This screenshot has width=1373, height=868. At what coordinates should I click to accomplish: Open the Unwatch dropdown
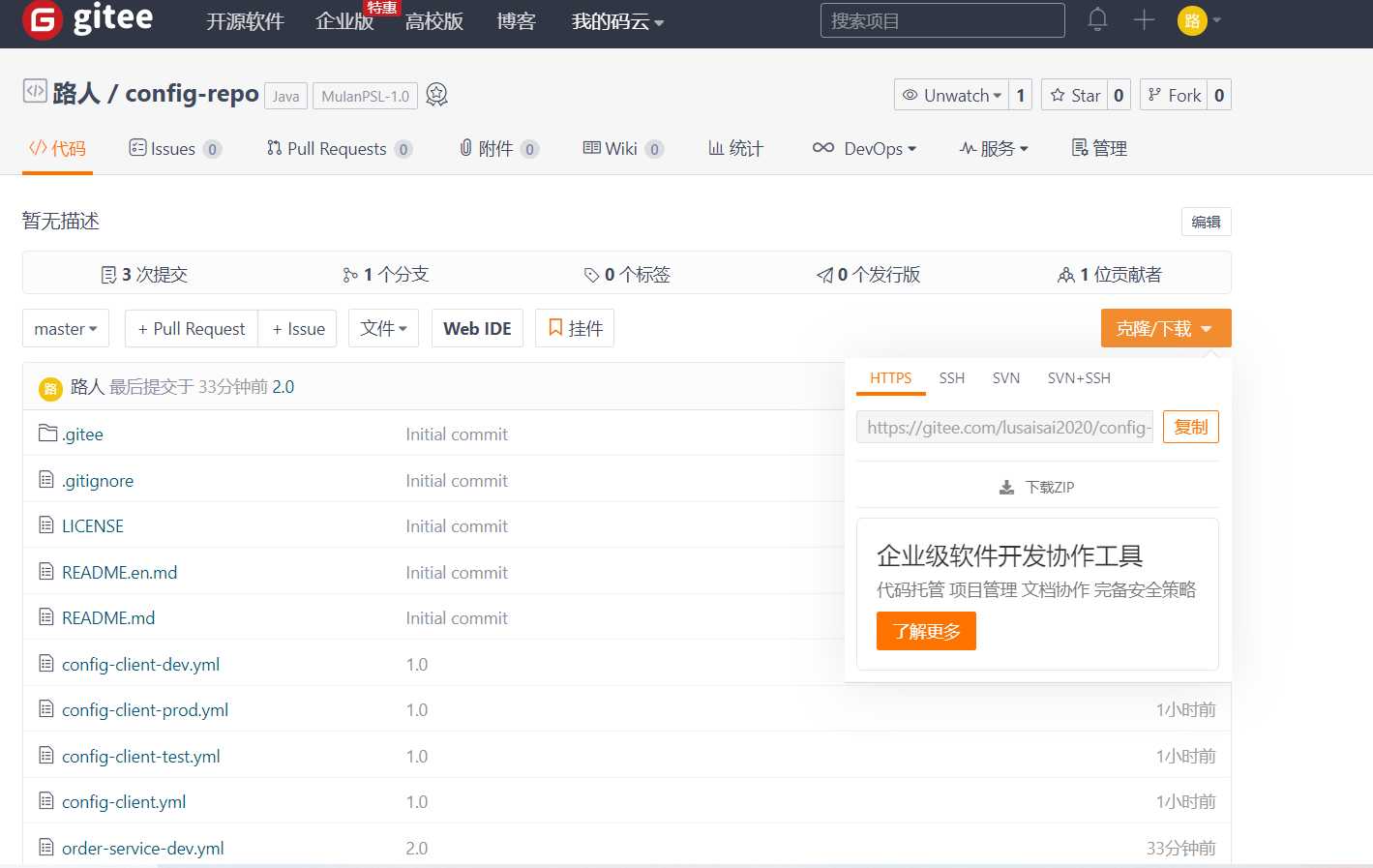click(x=951, y=95)
